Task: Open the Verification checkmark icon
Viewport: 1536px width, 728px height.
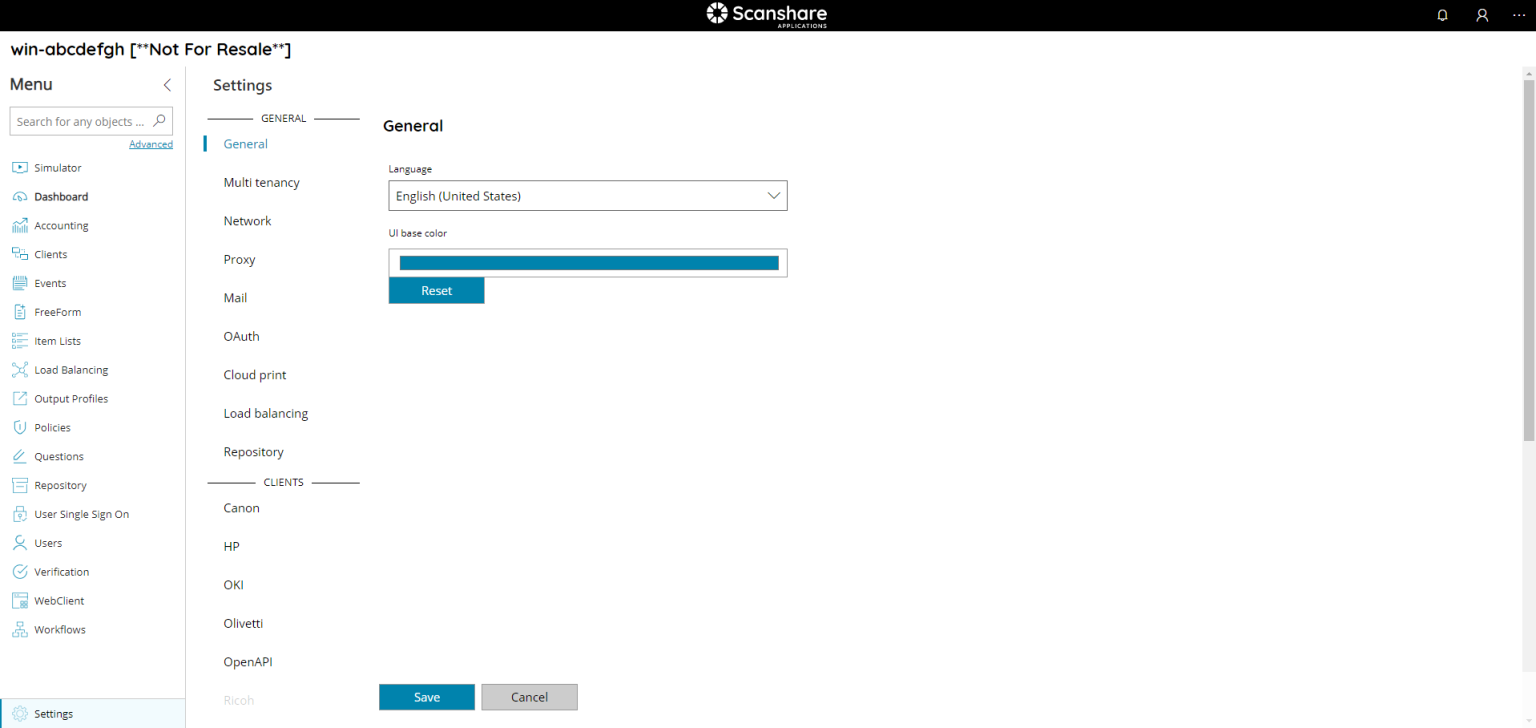Action: click(x=19, y=572)
